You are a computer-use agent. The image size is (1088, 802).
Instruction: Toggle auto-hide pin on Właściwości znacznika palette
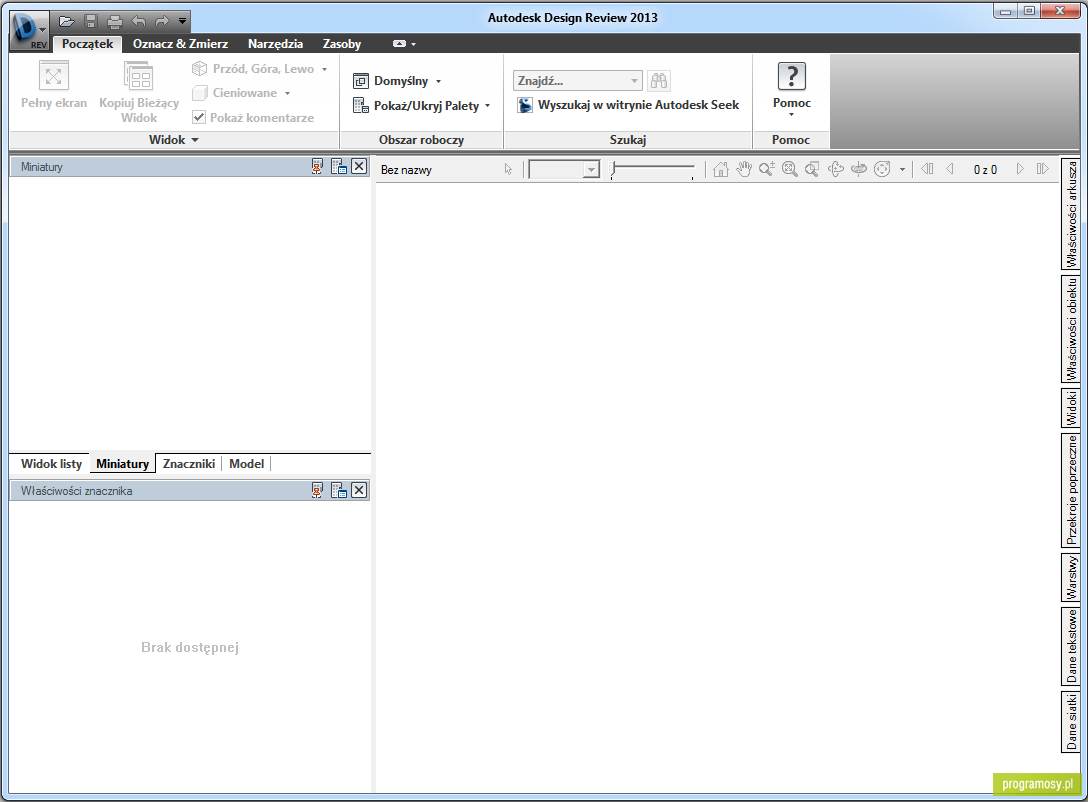coord(317,490)
